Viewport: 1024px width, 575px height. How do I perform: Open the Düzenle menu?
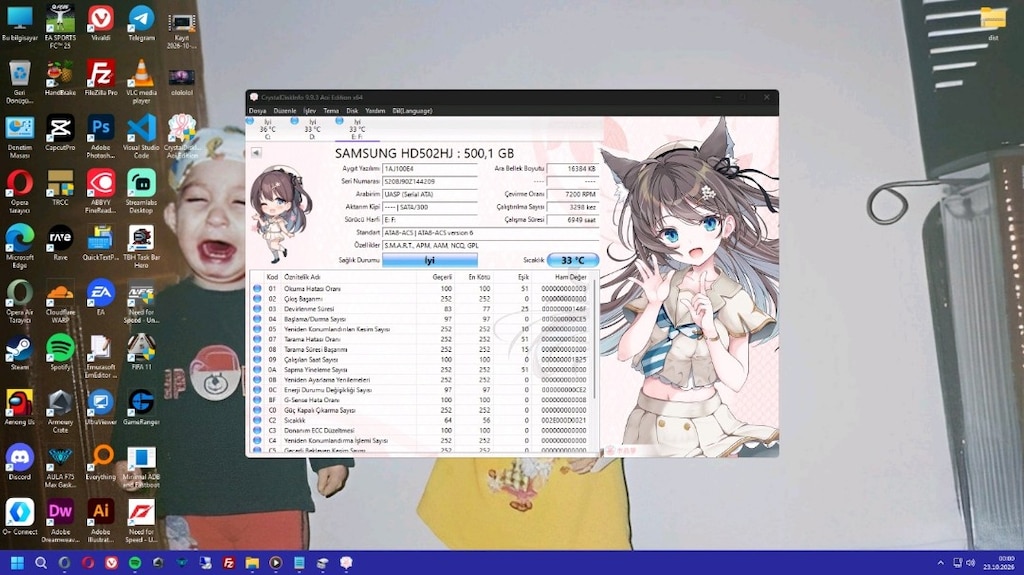285,111
